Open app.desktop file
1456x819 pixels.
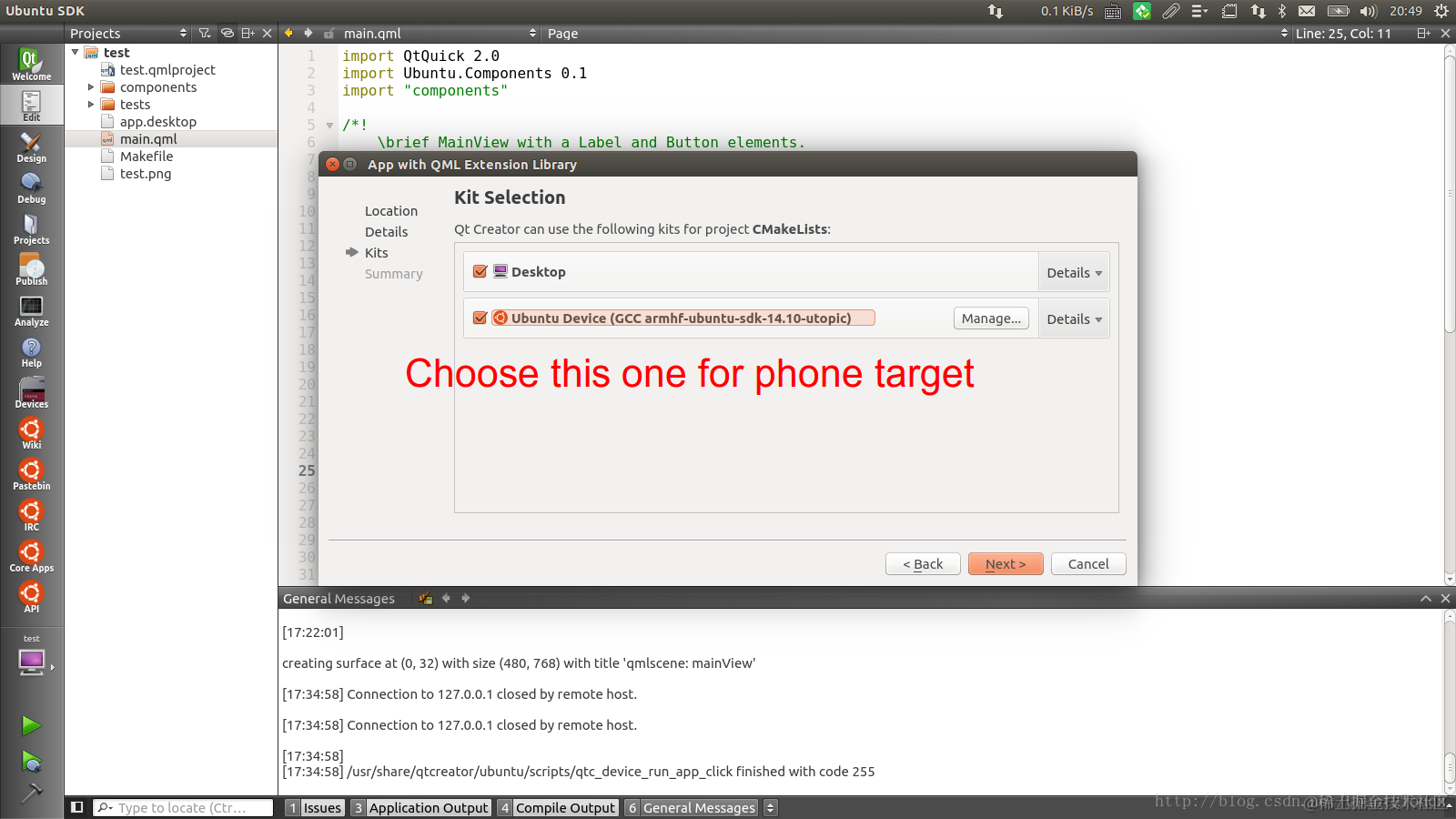pos(158,122)
